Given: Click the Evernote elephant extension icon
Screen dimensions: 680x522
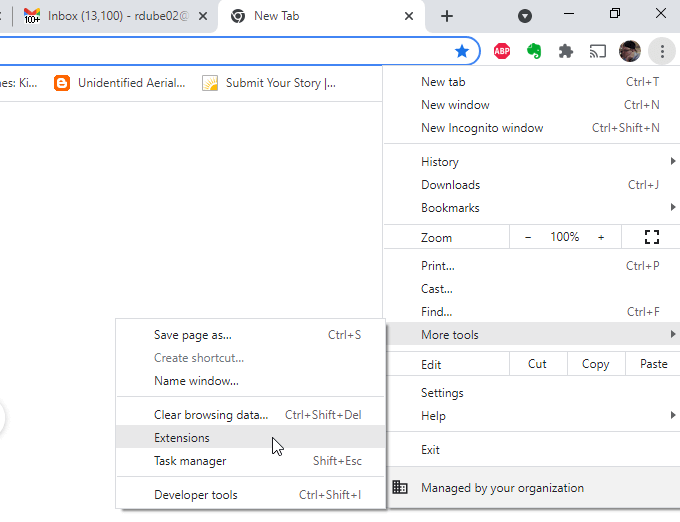Looking at the screenshot, I should tap(533, 51).
